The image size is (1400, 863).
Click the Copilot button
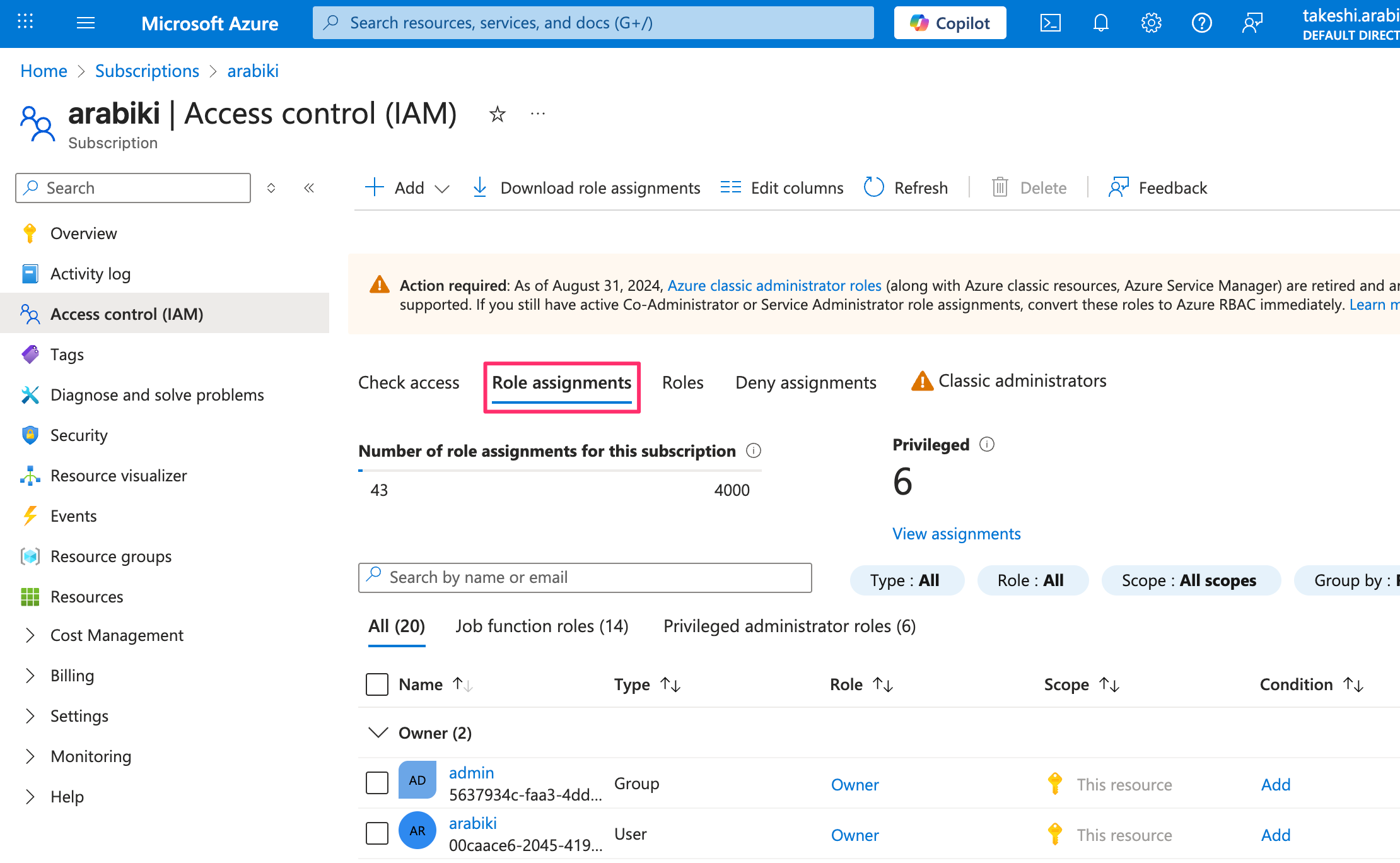coord(950,23)
